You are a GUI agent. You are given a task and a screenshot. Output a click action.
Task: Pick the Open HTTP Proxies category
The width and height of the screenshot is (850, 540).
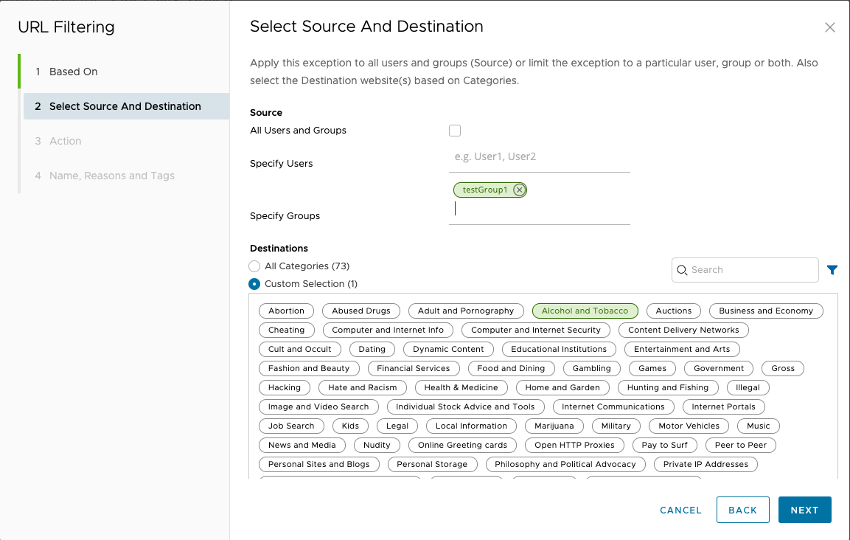pos(575,445)
